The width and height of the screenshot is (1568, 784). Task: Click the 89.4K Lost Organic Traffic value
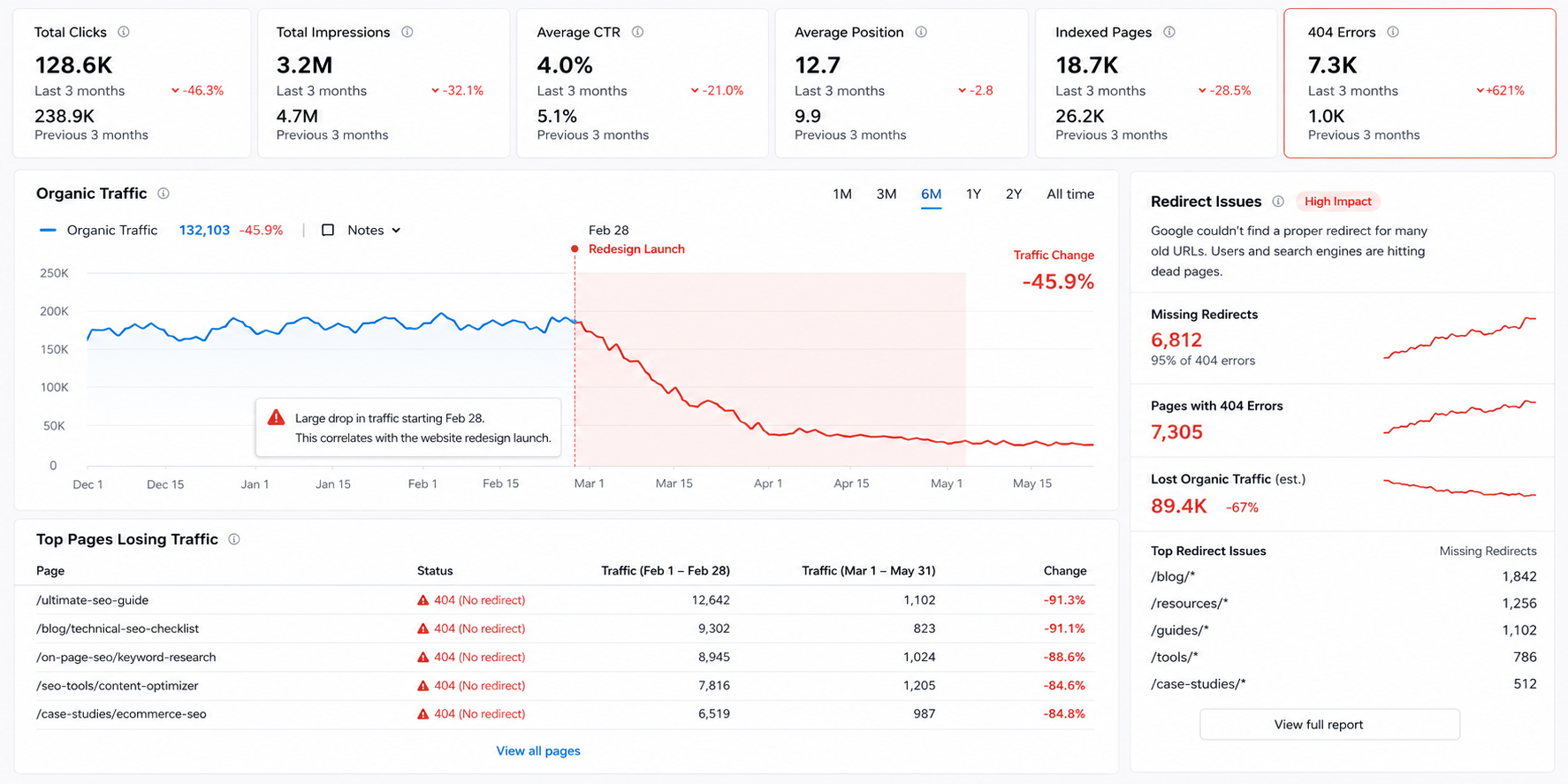pos(1179,506)
